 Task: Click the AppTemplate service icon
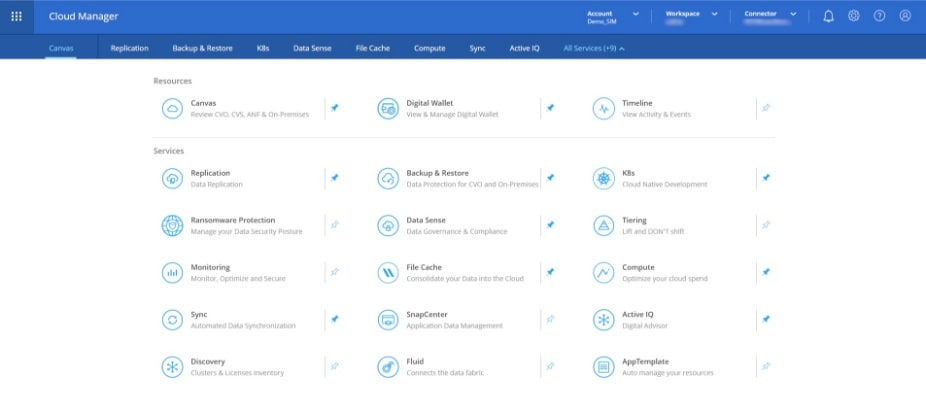coord(604,367)
